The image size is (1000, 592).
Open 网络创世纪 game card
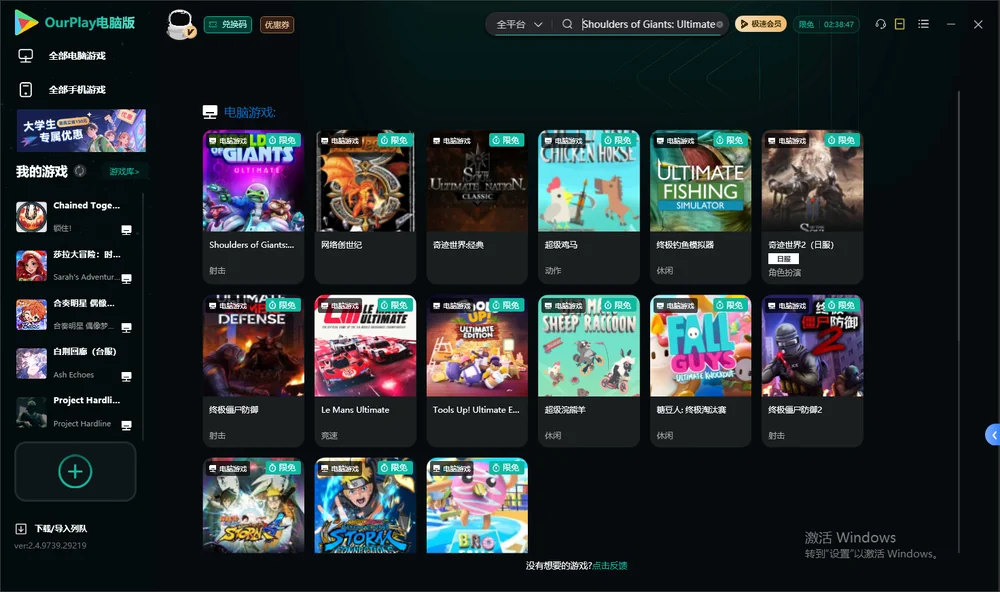[365, 207]
